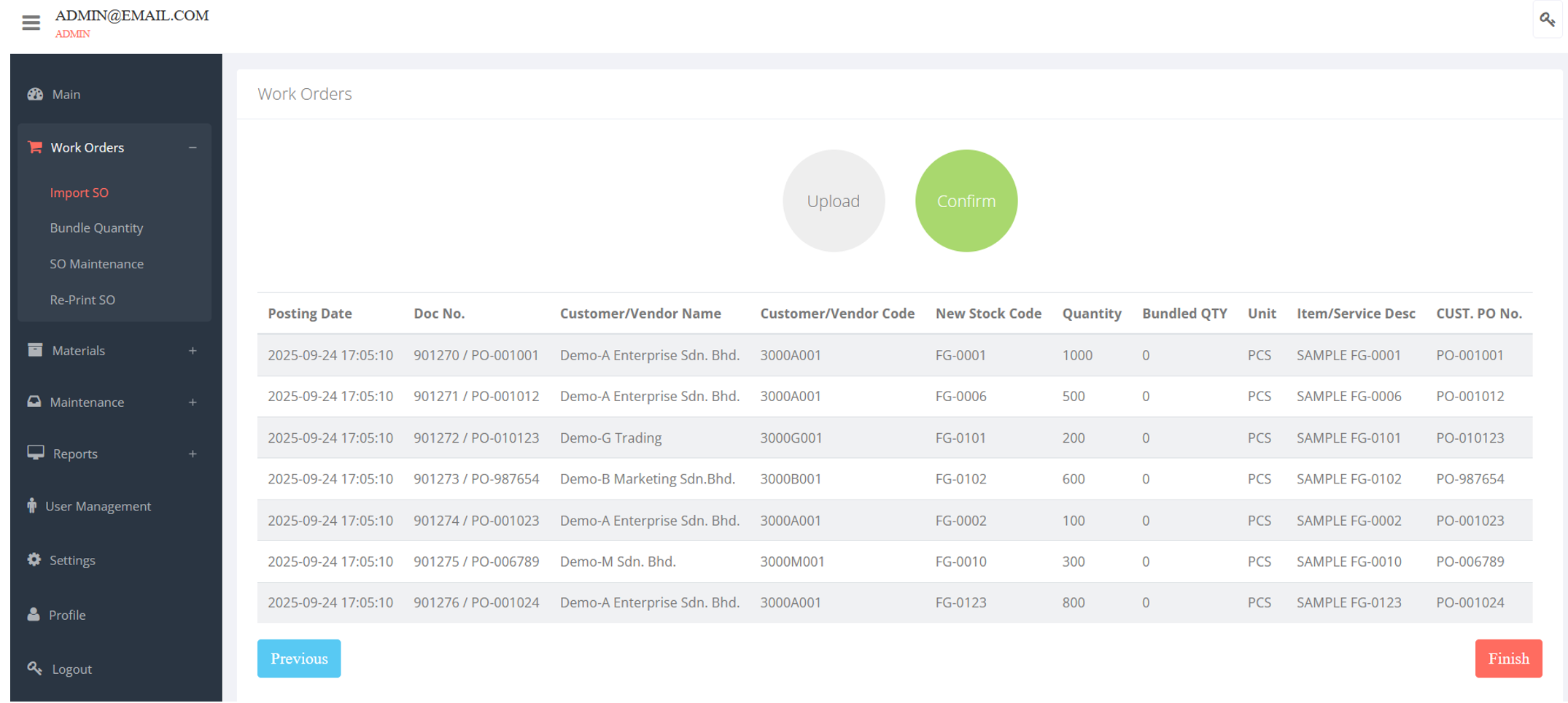Click the Settings gear icon

tap(34, 559)
